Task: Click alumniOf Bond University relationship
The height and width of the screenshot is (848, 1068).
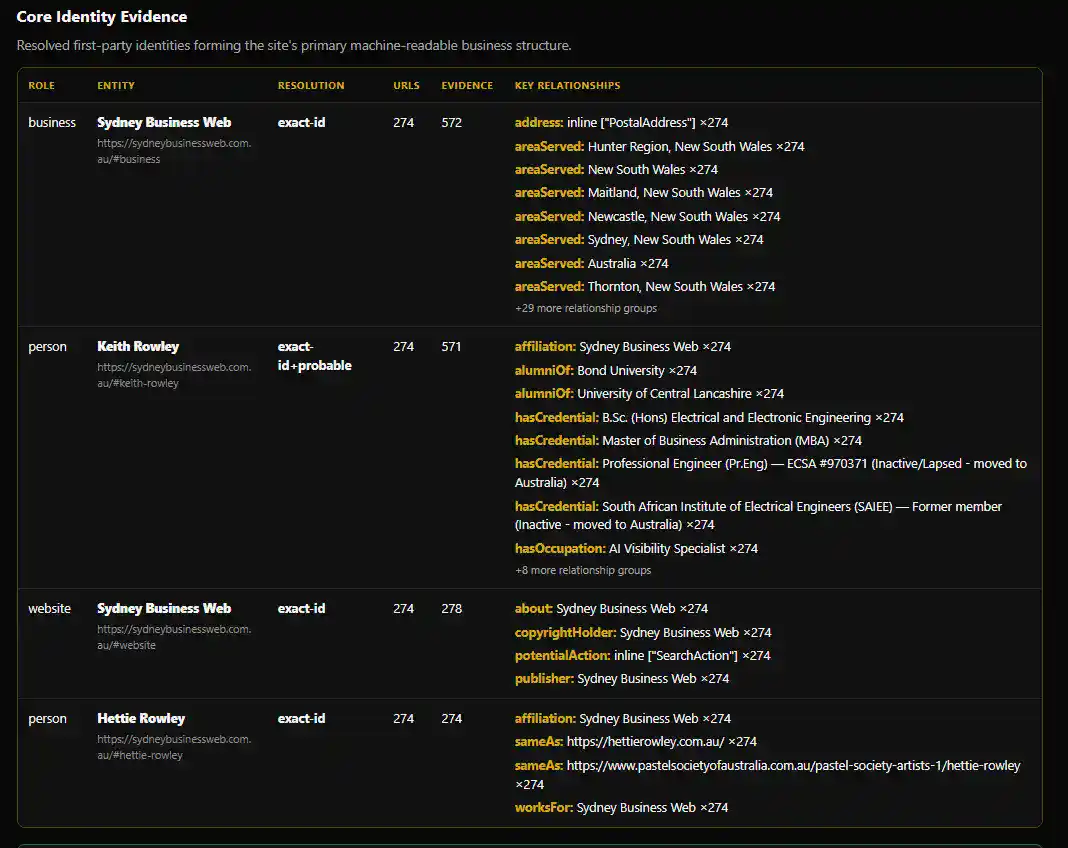Action: pyautogui.click(x=606, y=371)
